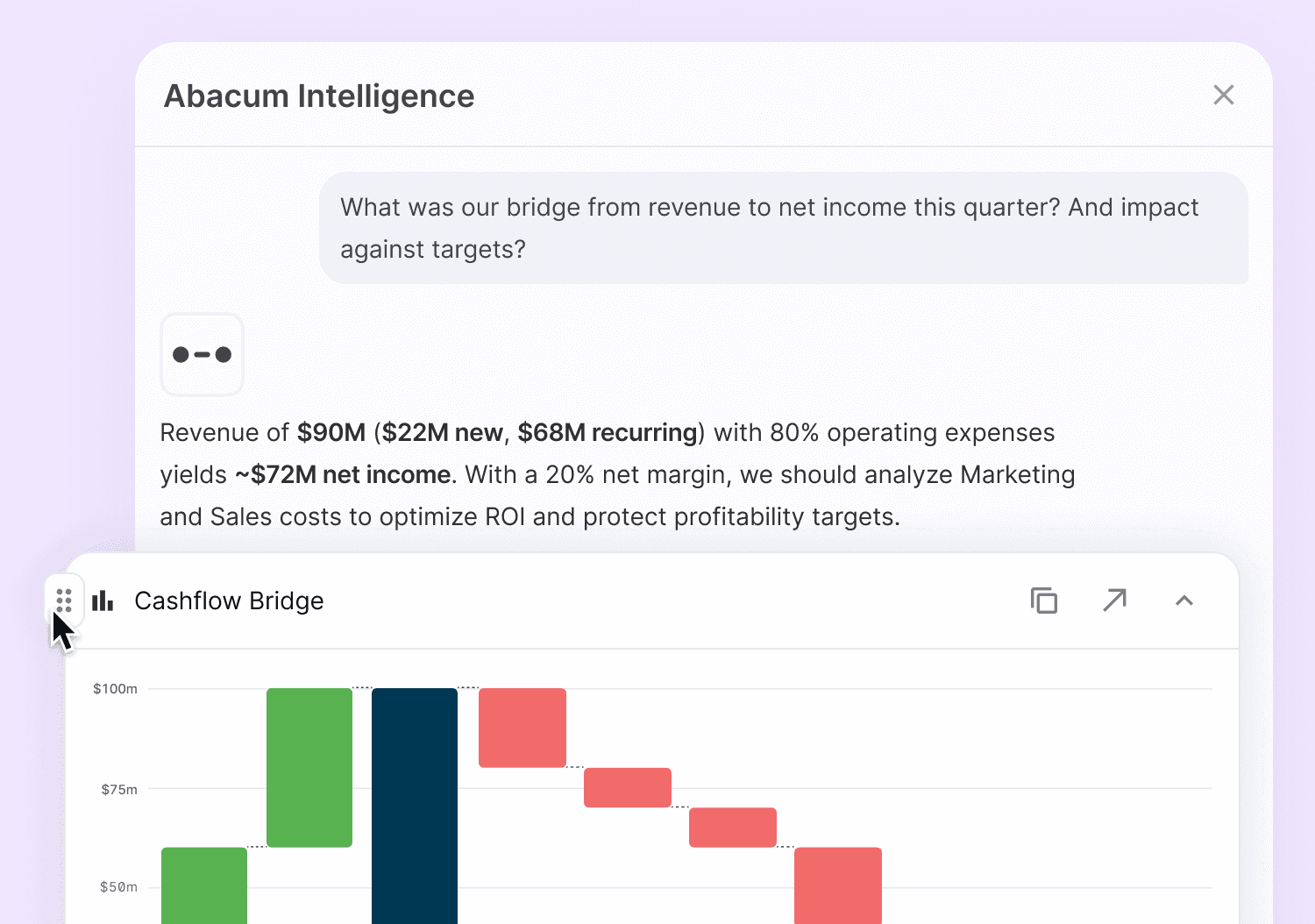Select the Abacum Intelligence panel title

click(318, 96)
